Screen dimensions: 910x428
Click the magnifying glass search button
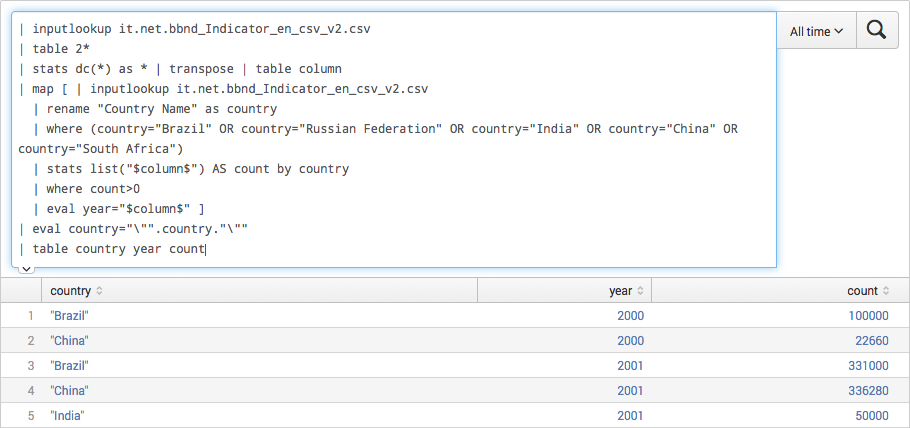[x=876, y=31]
